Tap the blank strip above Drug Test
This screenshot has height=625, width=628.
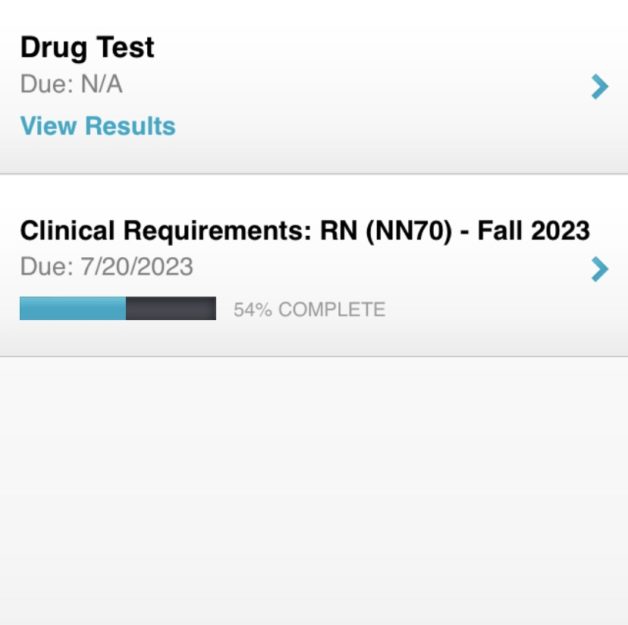pyautogui.click(x=314, y=12)
